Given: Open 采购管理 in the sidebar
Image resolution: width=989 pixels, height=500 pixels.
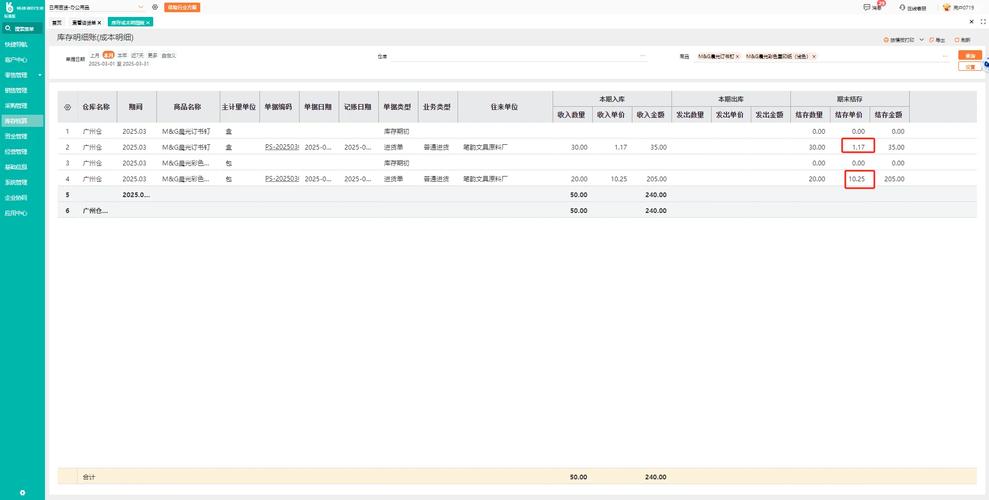Looking at the screenshot, I should (x=16, y=106).
